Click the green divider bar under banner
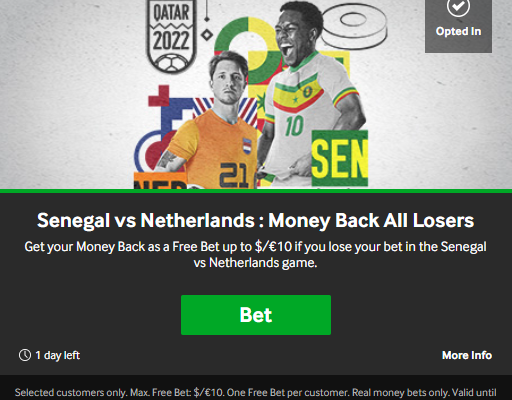Image resolution: width=512 pixels, height=400 pixels. (x=256, y=191)
